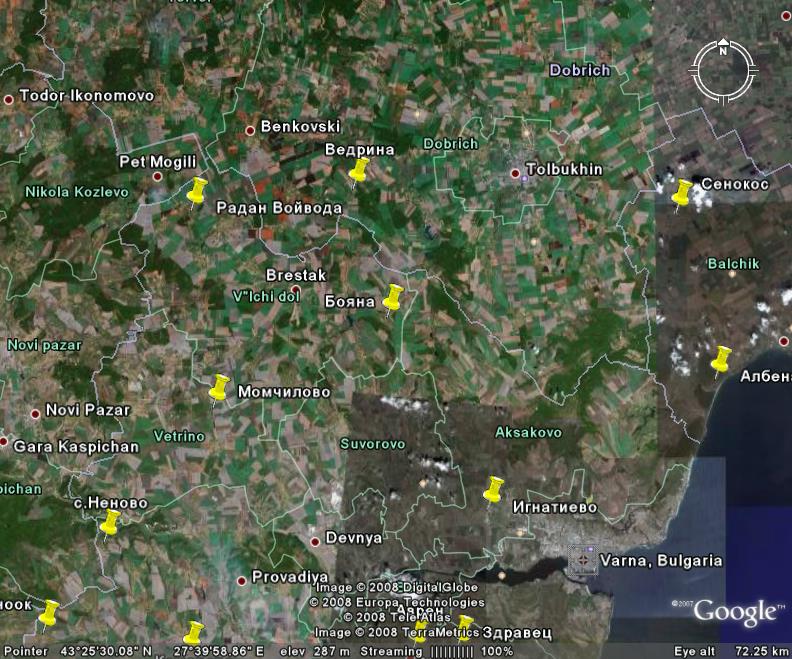This screenshot has width=792, height=659.
Task: Click the Vetrino municipality label
Action: point(179,436)
